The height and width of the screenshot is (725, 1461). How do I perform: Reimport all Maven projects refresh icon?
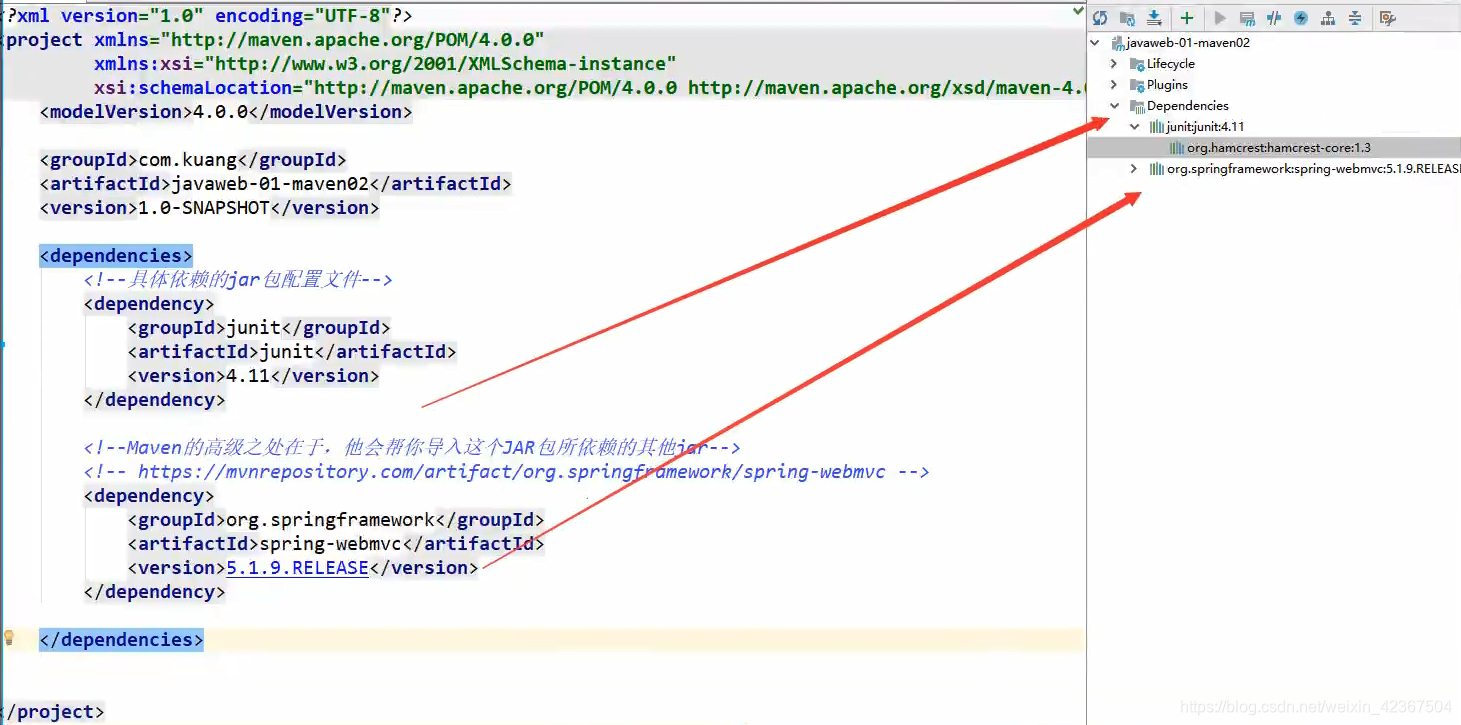[x=1100, y=18]
